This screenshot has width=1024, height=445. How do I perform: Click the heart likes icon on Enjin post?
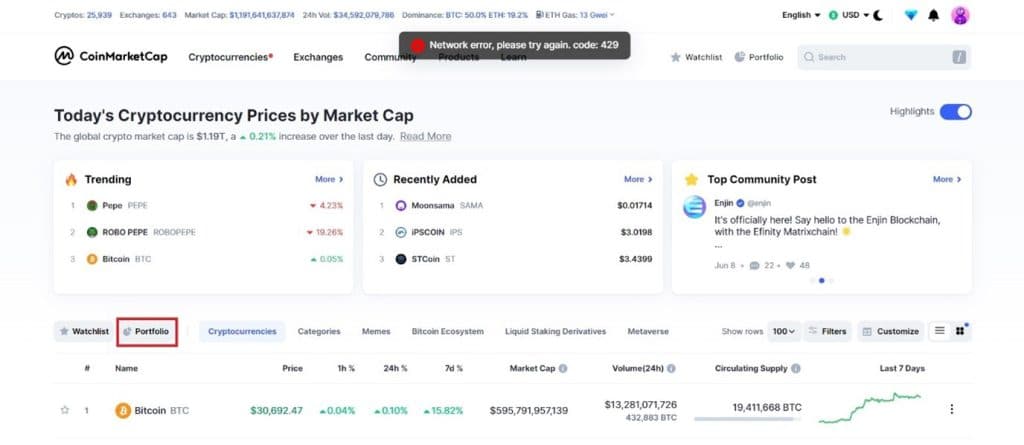click(x=790, y=265)
